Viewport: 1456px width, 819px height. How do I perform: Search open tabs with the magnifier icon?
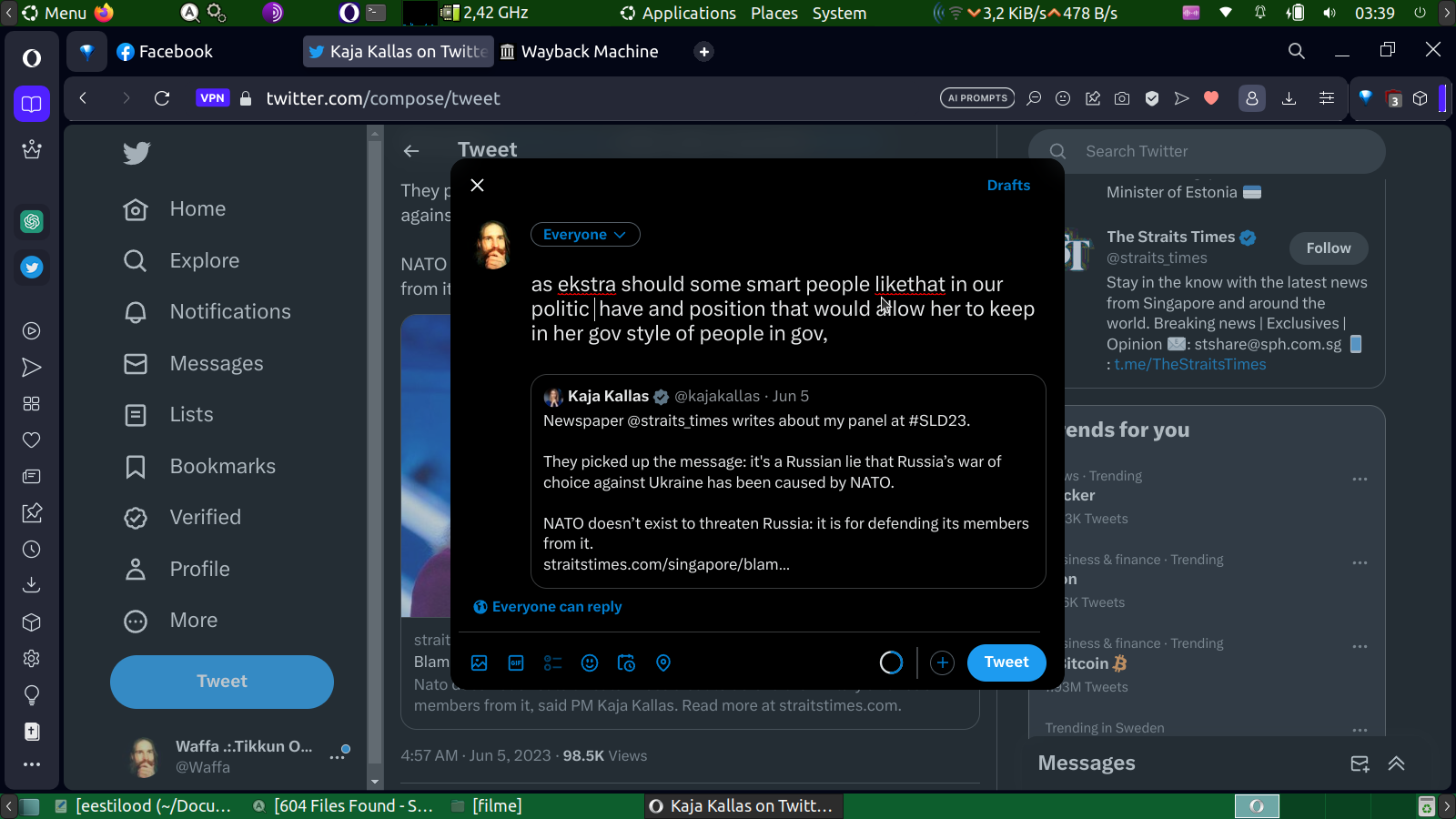(x=1297, y=51)
